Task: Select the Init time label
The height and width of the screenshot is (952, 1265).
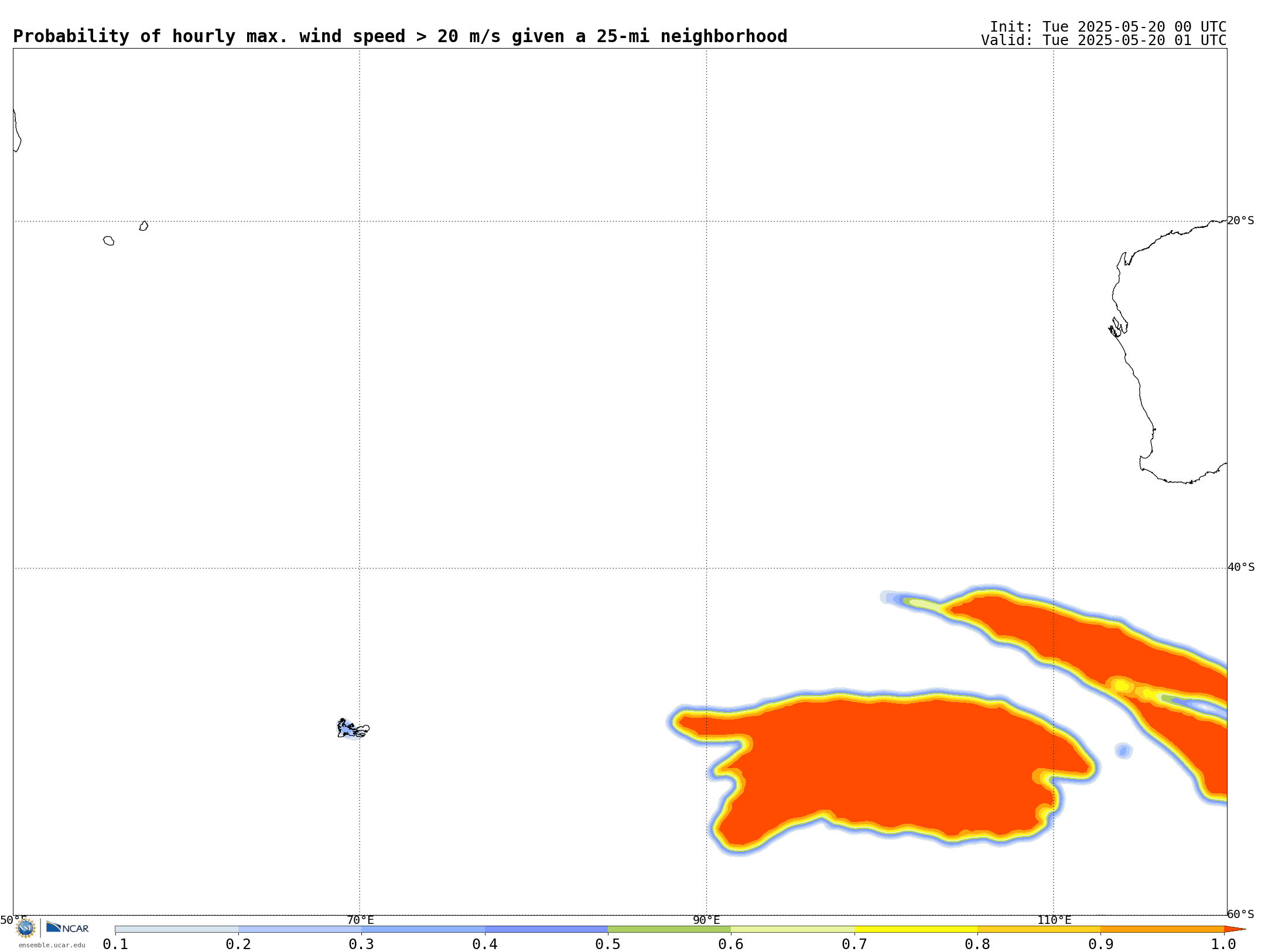Action: (1108, 27)
